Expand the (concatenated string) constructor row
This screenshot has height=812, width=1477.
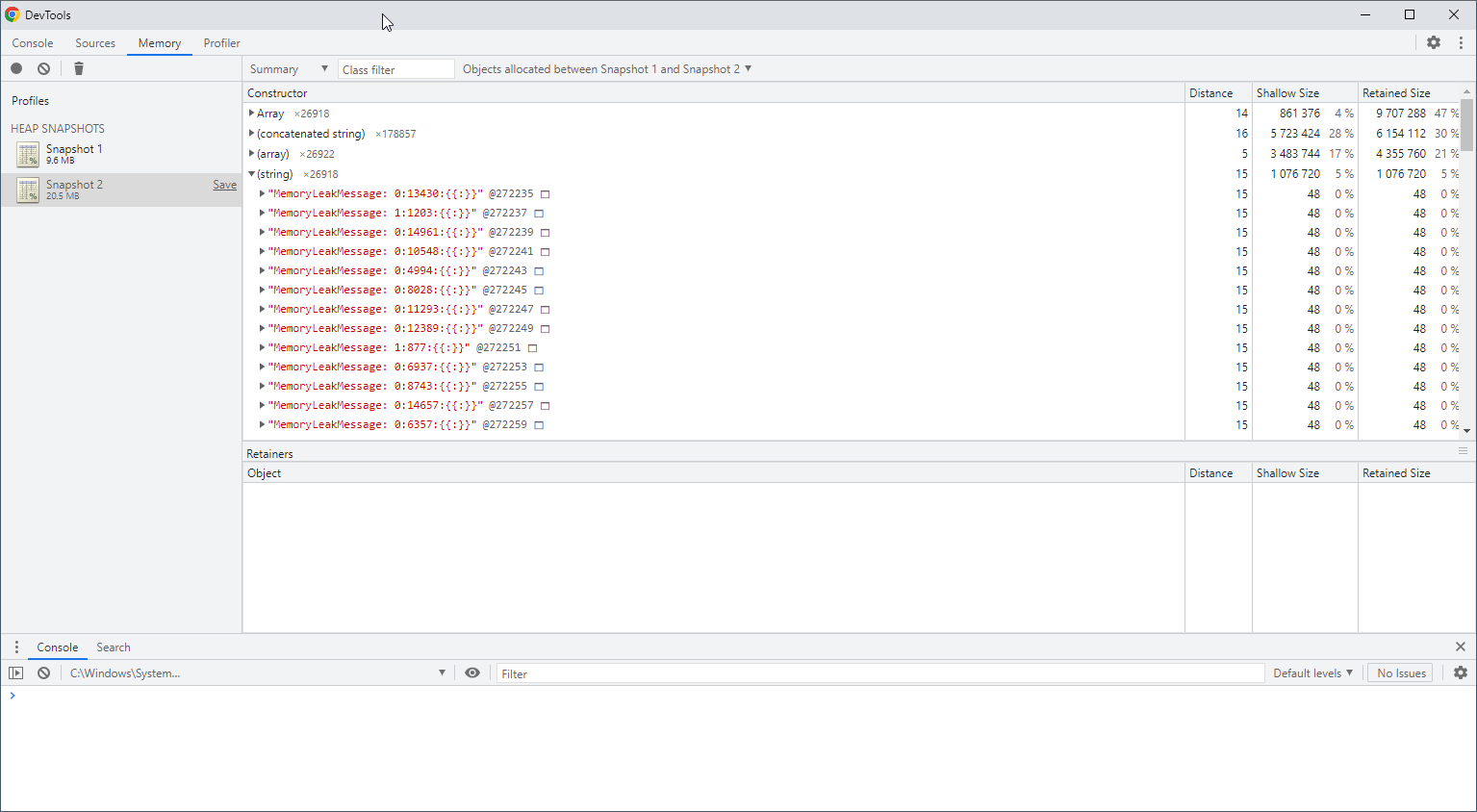[x=252, y=134]
